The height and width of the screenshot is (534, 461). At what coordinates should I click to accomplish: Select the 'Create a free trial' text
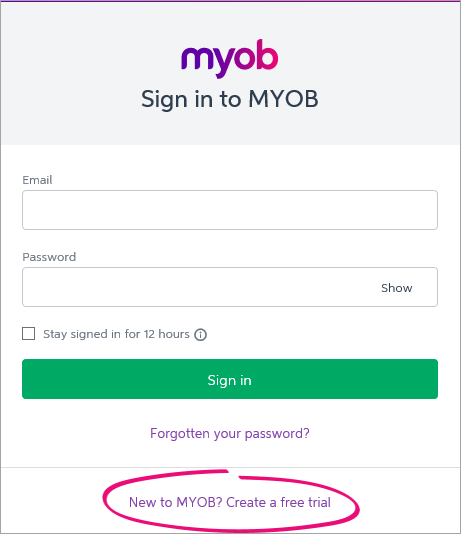click(279, 502)
